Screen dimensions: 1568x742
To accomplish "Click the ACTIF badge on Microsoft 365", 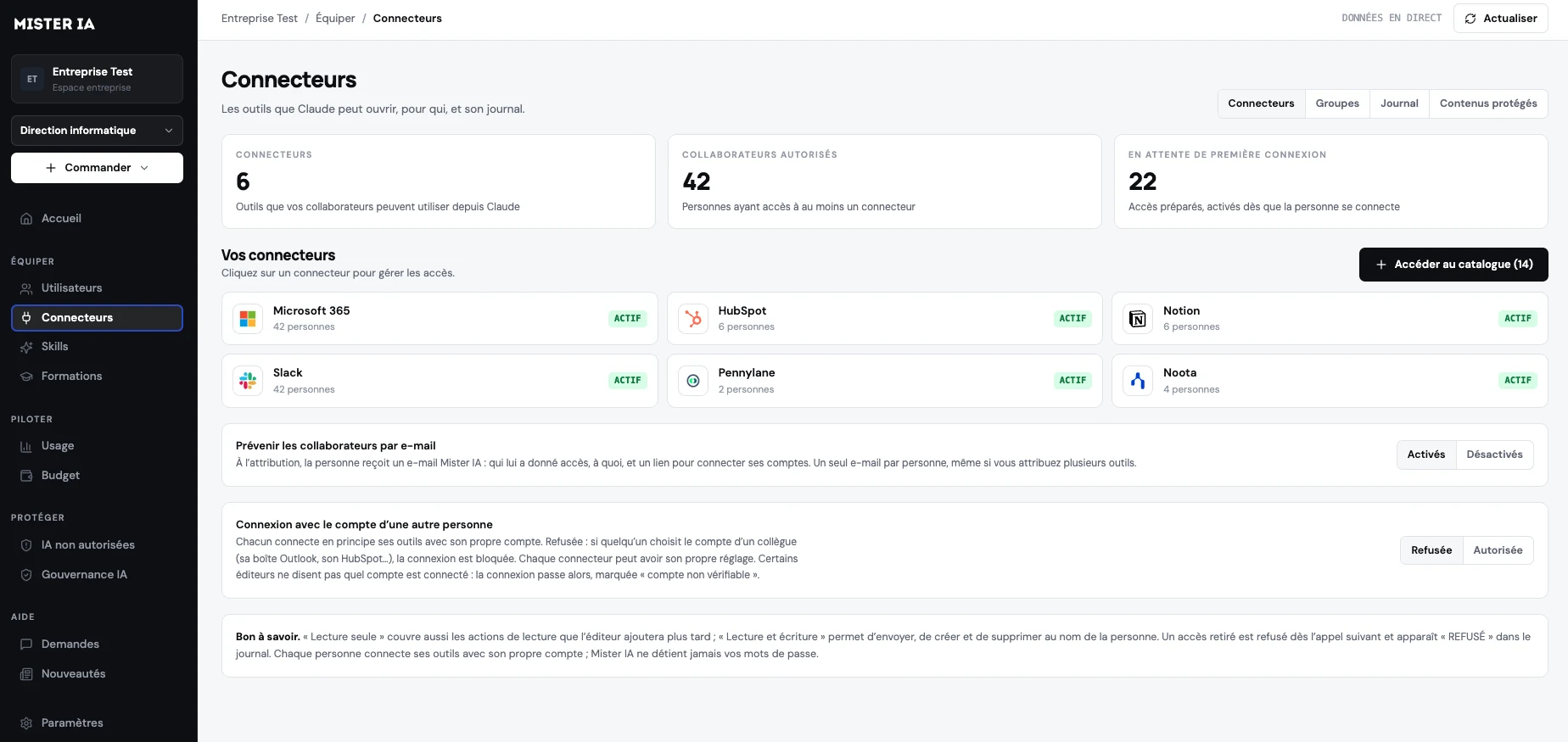I will click(x=627, y=319).
